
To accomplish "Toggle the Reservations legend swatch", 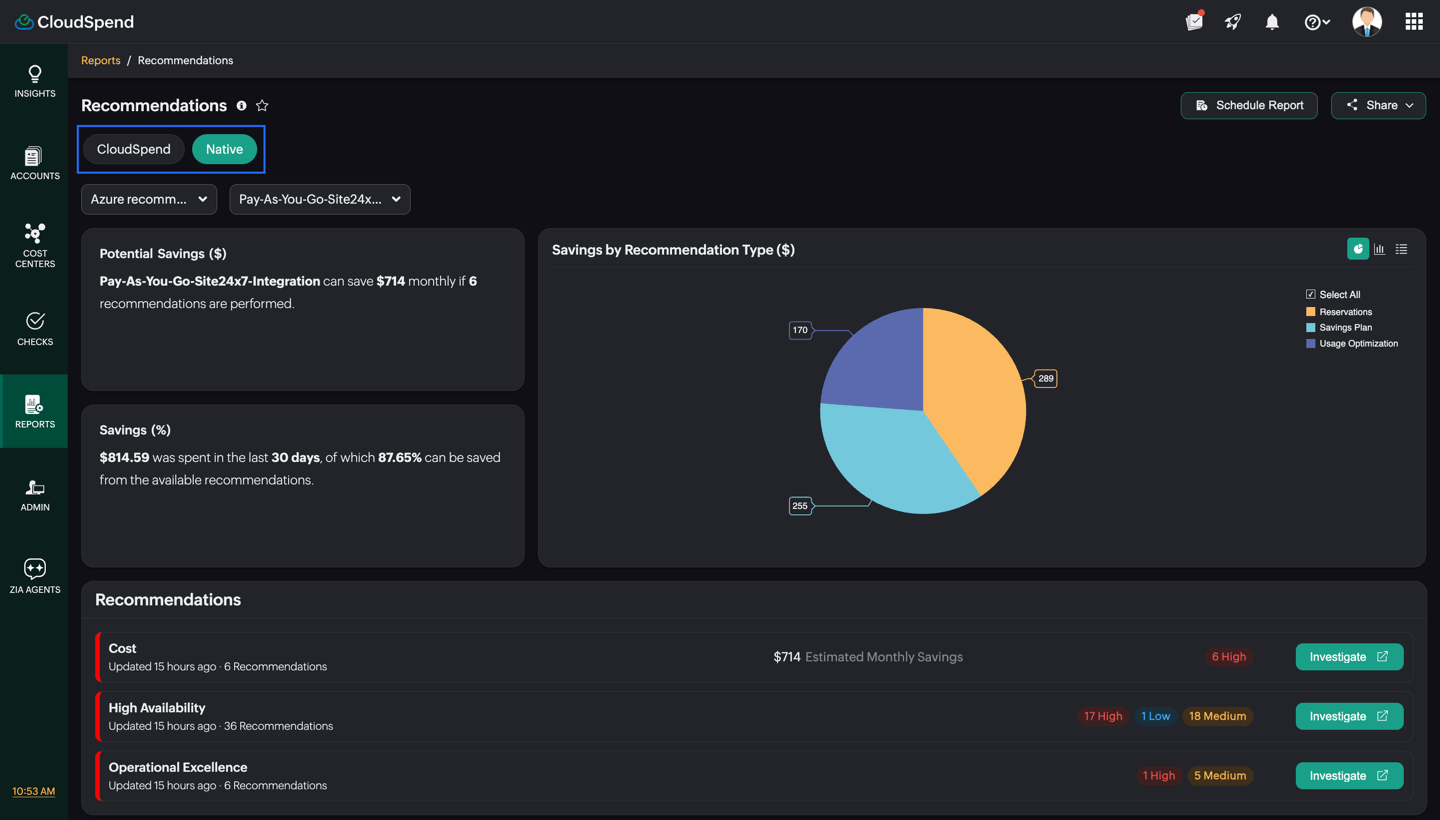I will [1311, 312].
